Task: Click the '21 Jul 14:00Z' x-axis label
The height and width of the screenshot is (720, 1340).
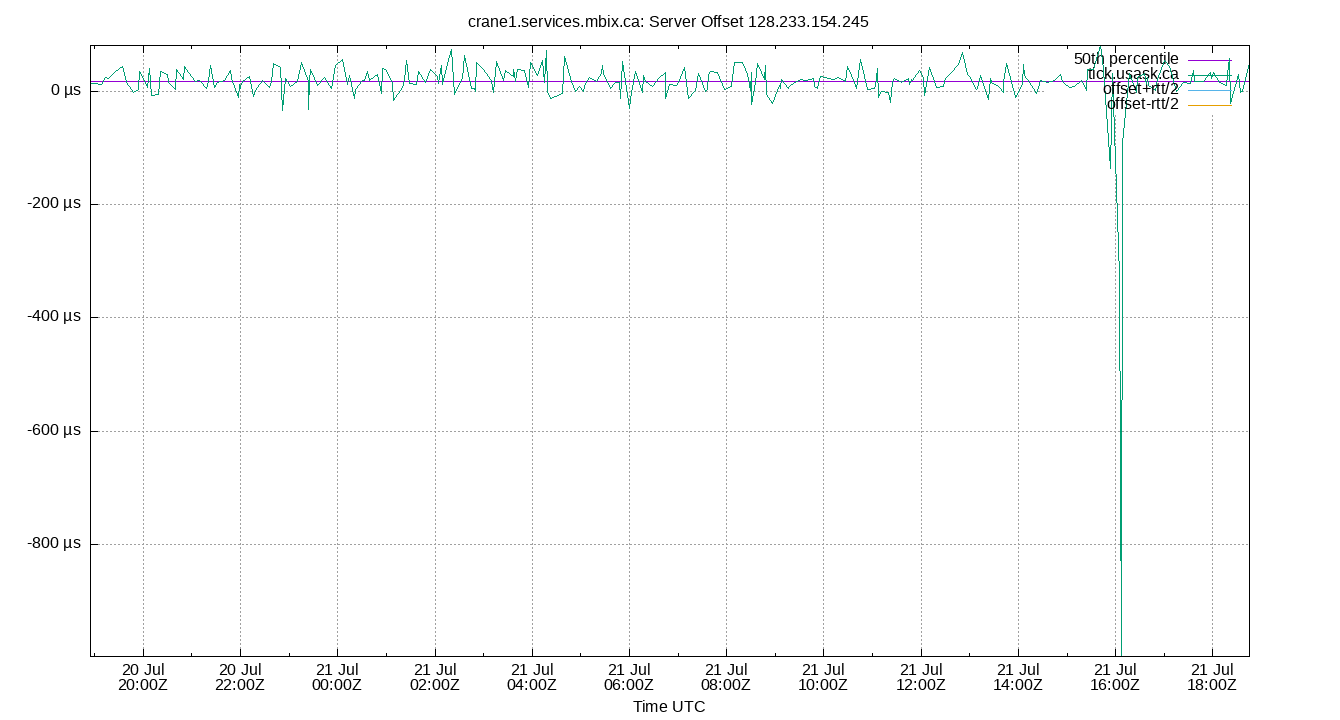Action: pos(1018,677)
